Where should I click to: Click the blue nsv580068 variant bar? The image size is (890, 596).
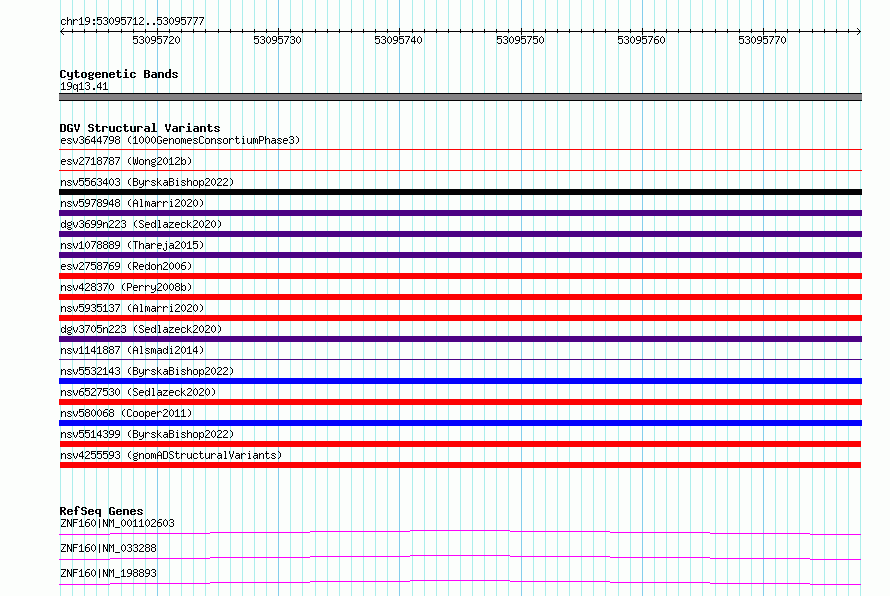click(460, 423)
